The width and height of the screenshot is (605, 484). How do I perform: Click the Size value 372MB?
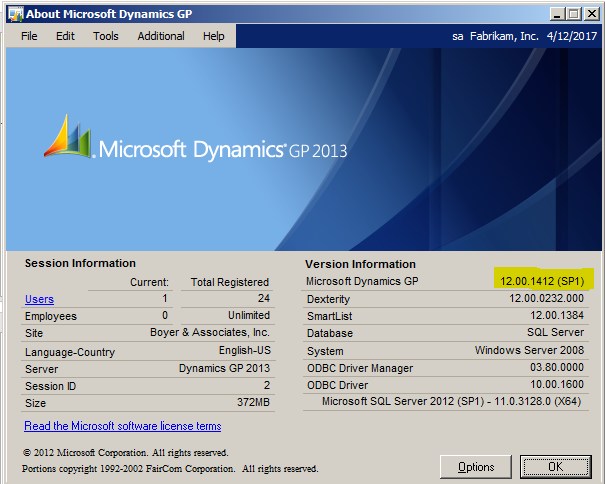tap(253, 402)
